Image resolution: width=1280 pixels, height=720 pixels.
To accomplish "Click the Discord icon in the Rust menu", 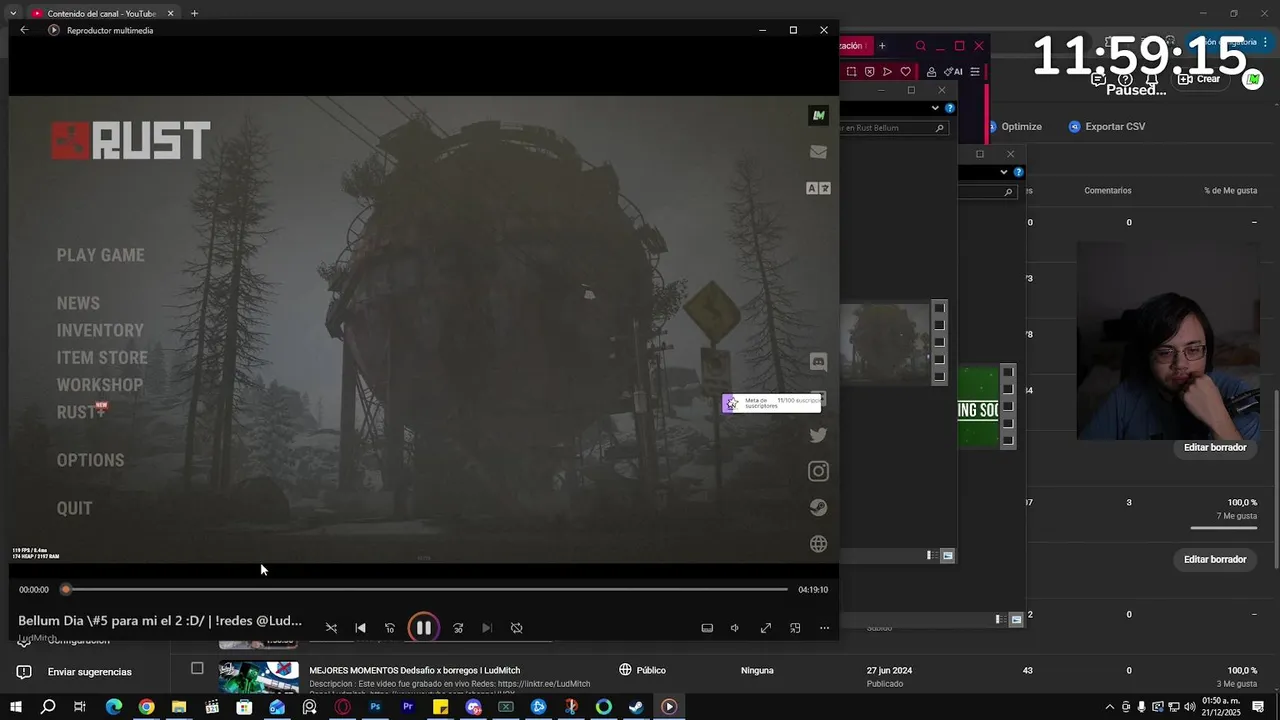I will coord(818,362).
